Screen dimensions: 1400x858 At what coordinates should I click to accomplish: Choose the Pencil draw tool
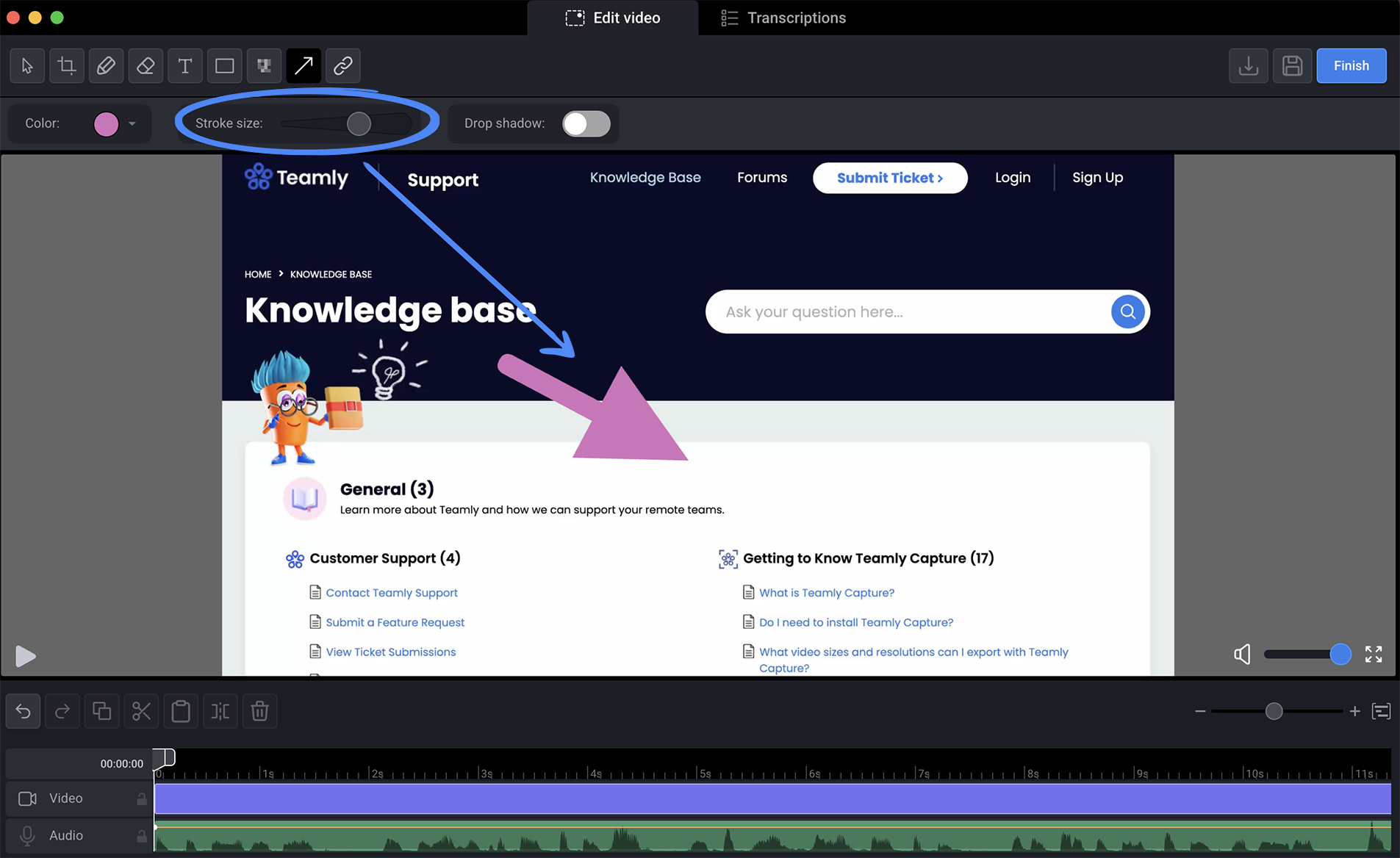point(106,66)
